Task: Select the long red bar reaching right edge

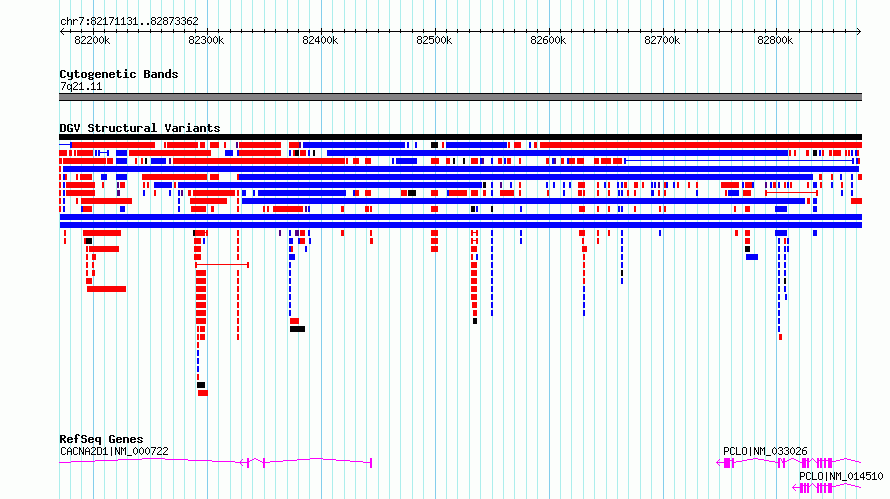Action: [x=701, y=145]
